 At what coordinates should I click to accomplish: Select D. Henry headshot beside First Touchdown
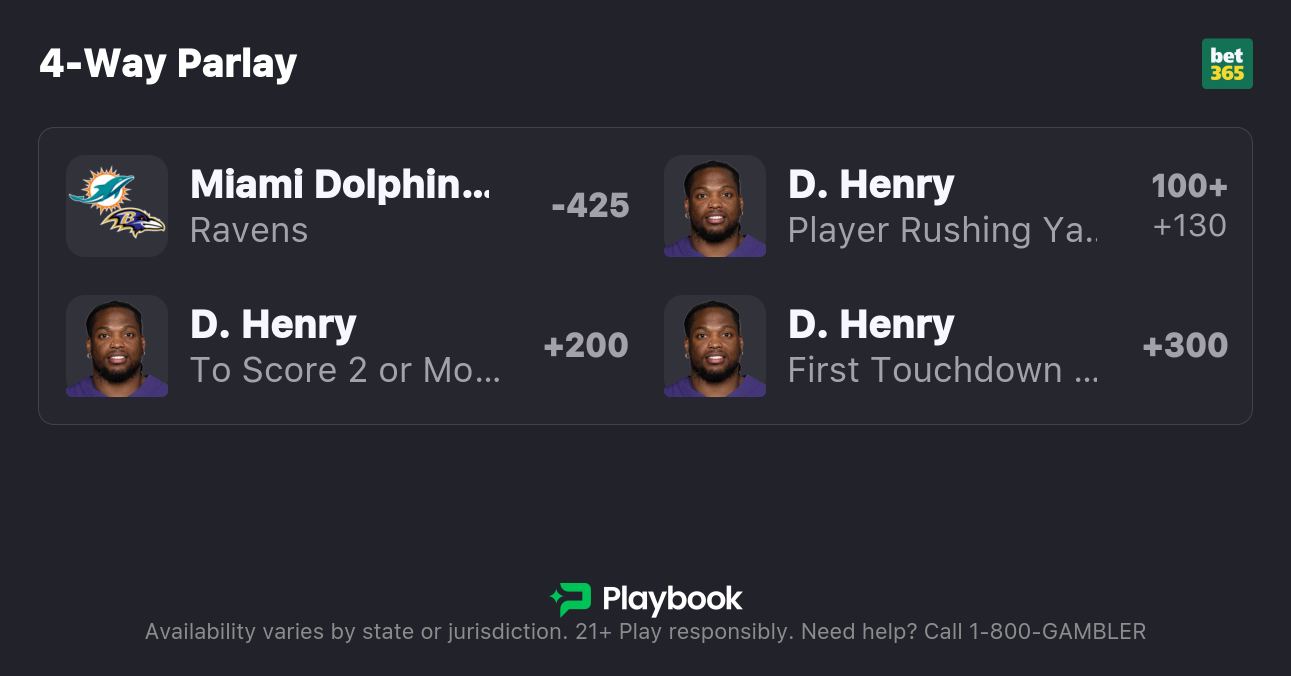tap(715, 346)
